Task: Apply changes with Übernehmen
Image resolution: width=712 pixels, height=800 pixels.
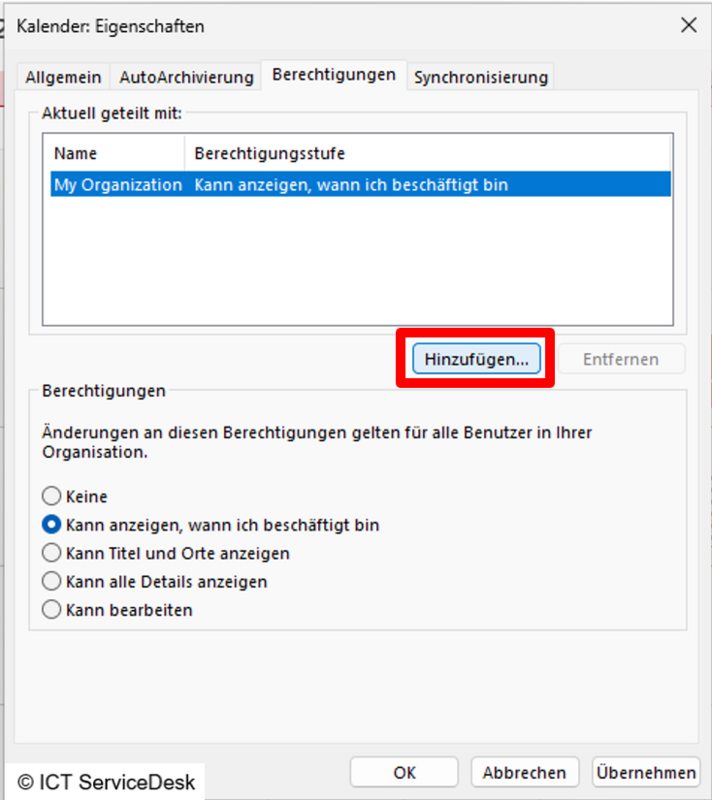Action: [x=646, y=772]
